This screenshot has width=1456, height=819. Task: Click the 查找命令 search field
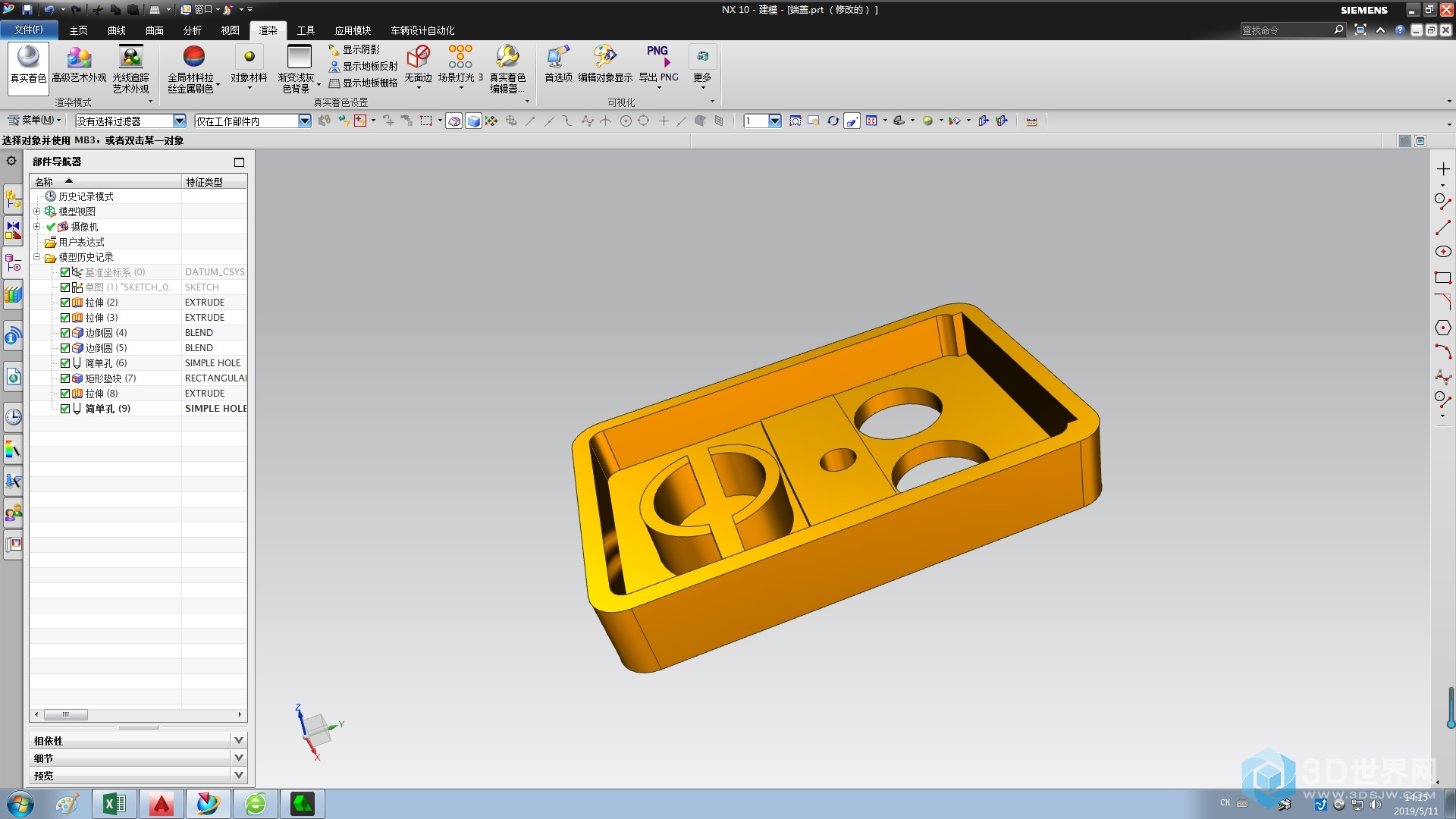[x=1286, y=30]
